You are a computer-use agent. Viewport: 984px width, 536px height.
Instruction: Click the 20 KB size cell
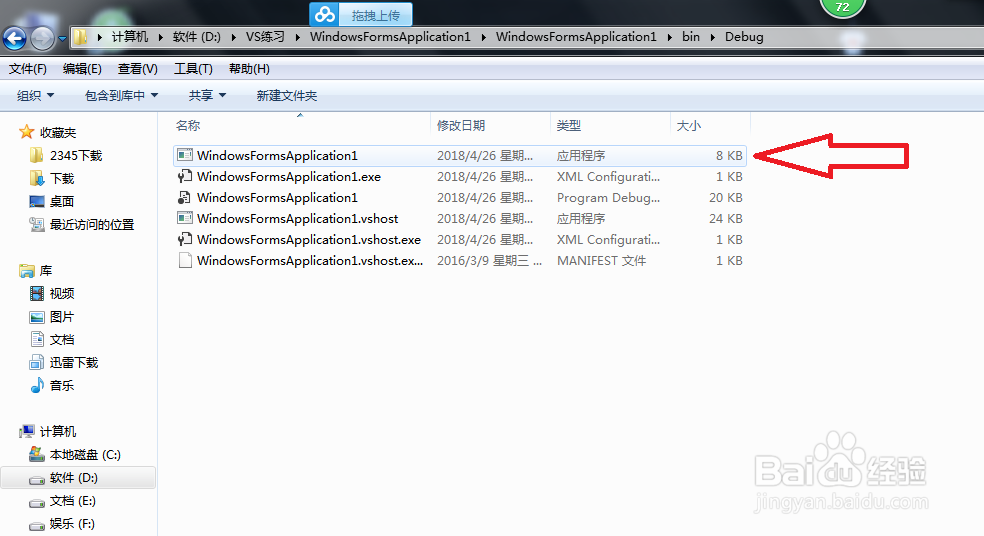click(725, 198)
